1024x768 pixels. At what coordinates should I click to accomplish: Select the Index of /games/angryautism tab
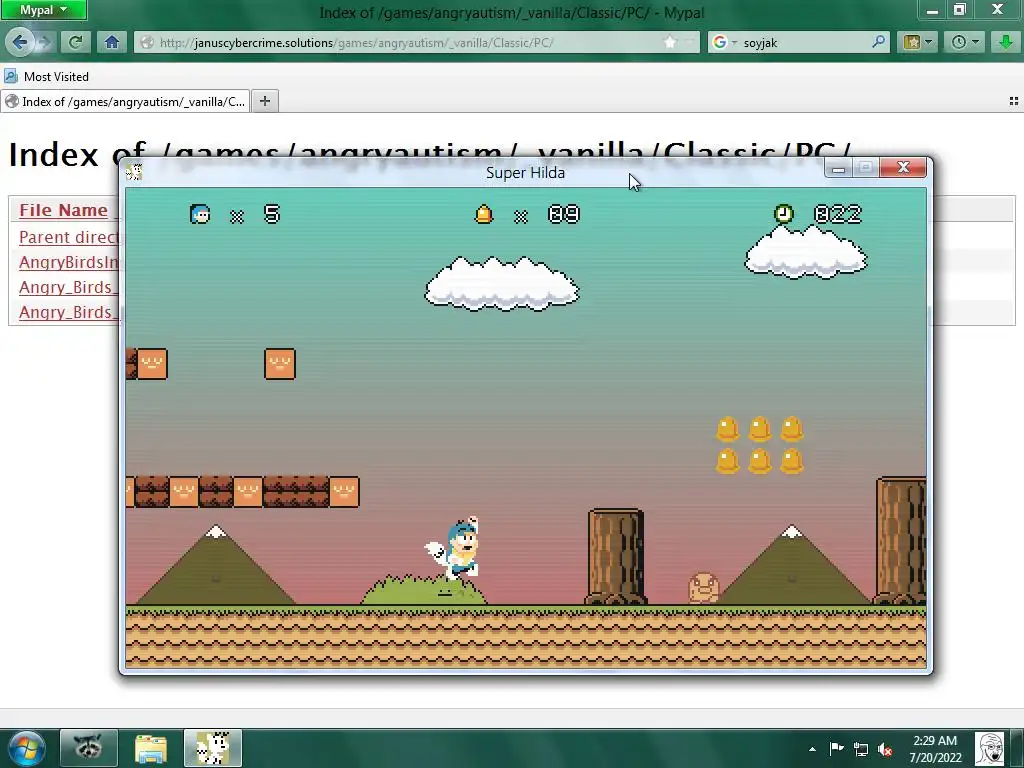[125, 102]
